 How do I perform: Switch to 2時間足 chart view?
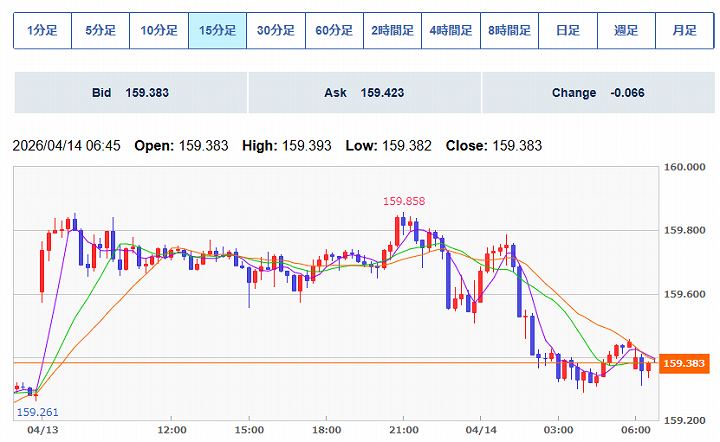(391, 30)
